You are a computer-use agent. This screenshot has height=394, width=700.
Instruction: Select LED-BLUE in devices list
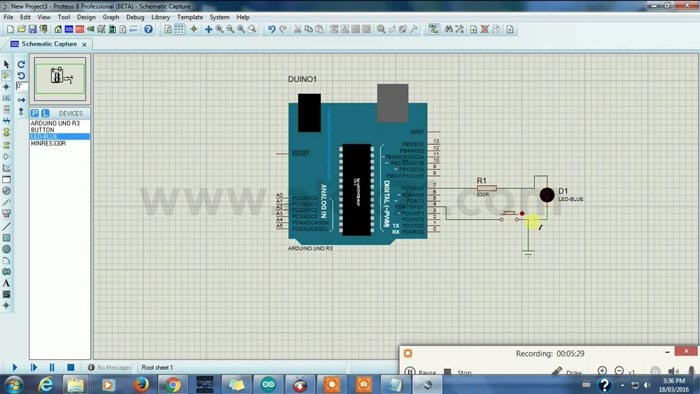(x=60, y=137)
